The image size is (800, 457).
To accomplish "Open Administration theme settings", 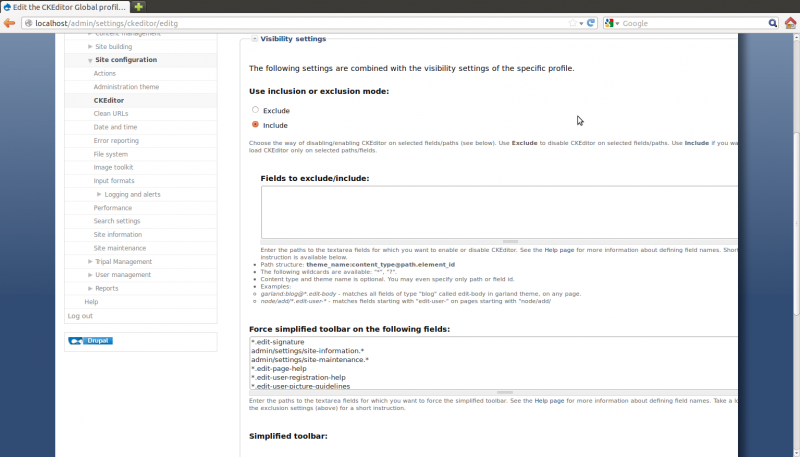I will point(126,87).
